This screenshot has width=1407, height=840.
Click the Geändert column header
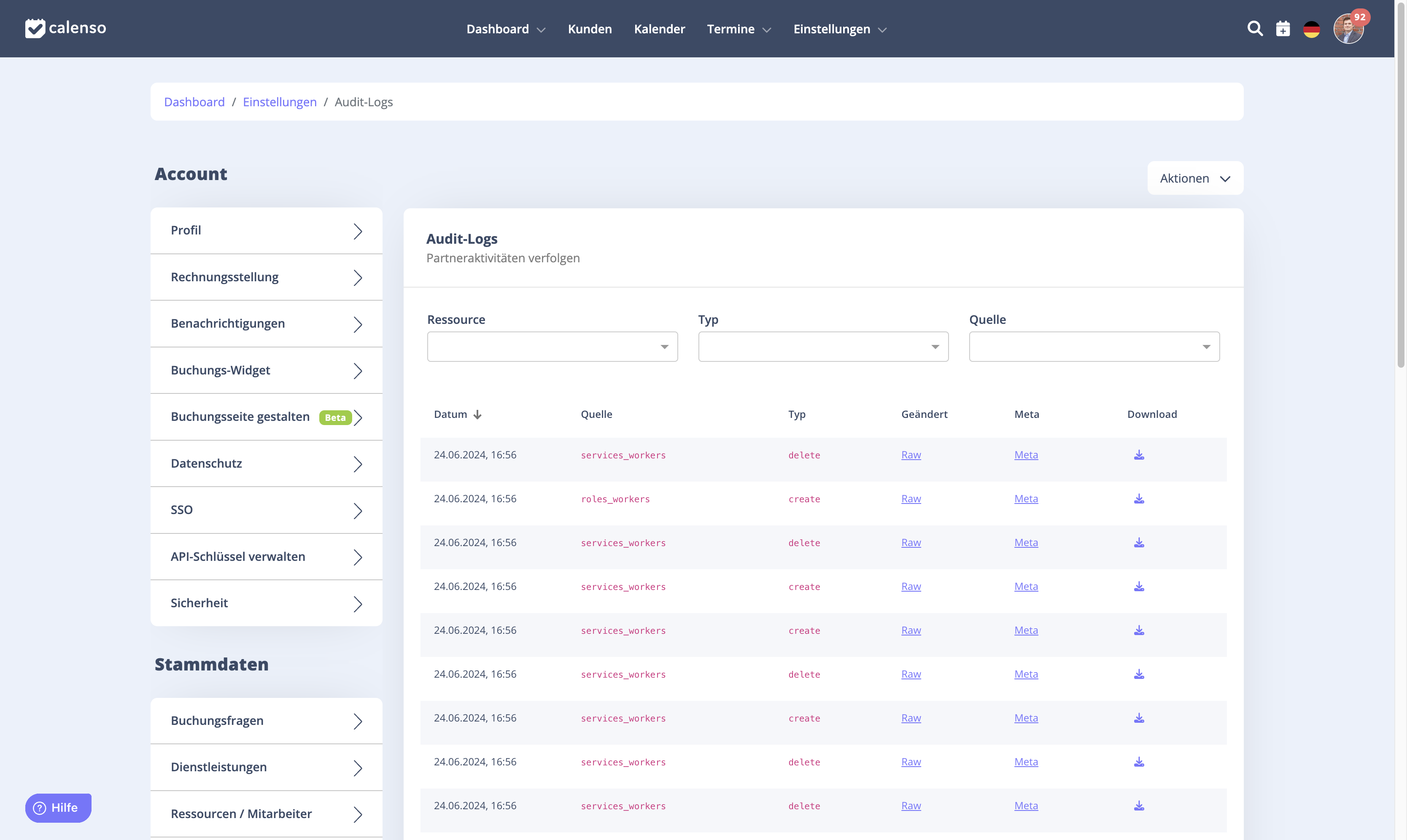[x=924, y=415]
